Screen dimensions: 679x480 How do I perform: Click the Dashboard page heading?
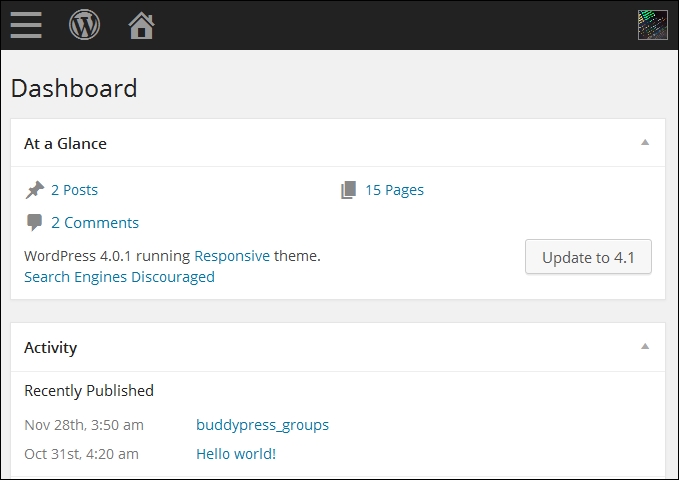[74, 88]
